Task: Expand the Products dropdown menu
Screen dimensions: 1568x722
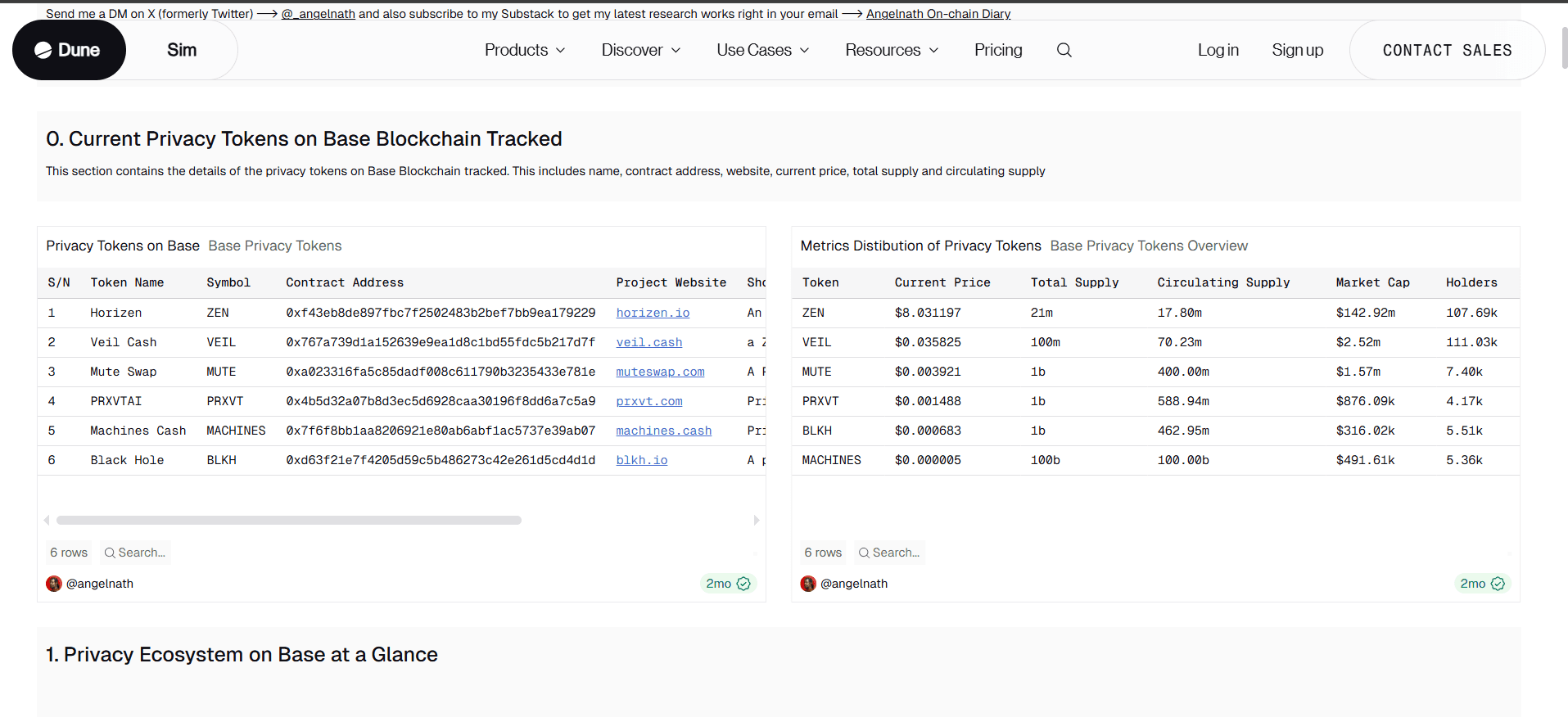Action: coord(525,50)
